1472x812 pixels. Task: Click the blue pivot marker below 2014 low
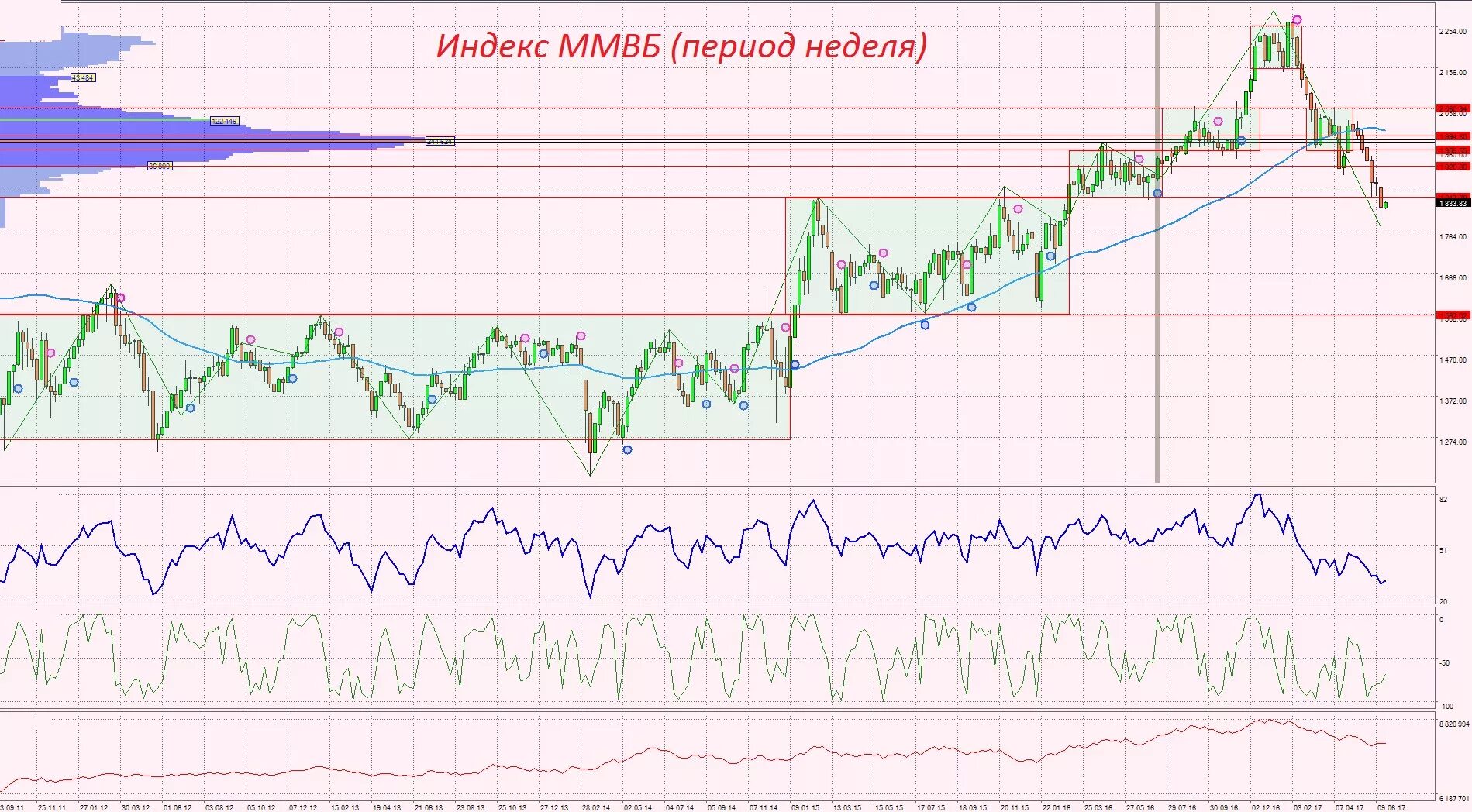628,450
